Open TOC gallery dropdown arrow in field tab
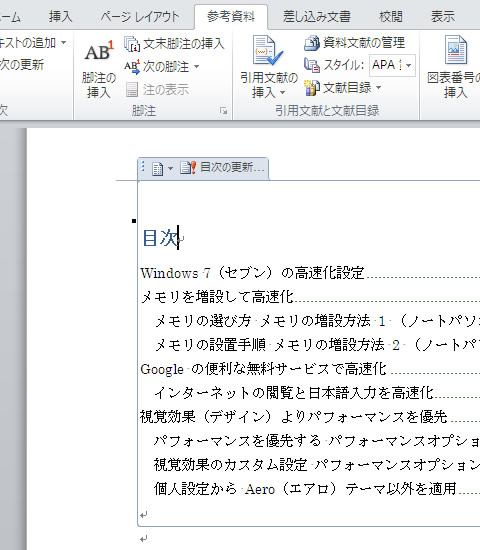Screen dimensions: 480x550 pos(171,169)
